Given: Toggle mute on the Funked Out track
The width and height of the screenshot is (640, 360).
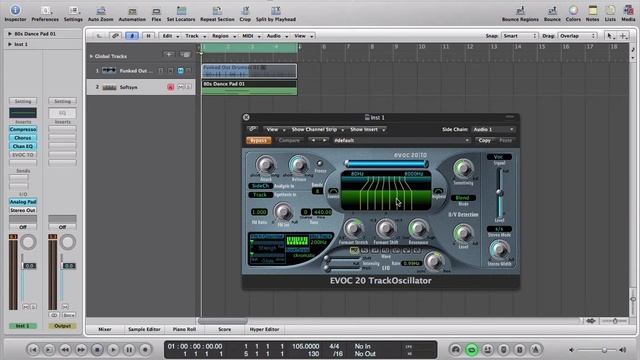Looking at the screenshot, I should (180, 71).
